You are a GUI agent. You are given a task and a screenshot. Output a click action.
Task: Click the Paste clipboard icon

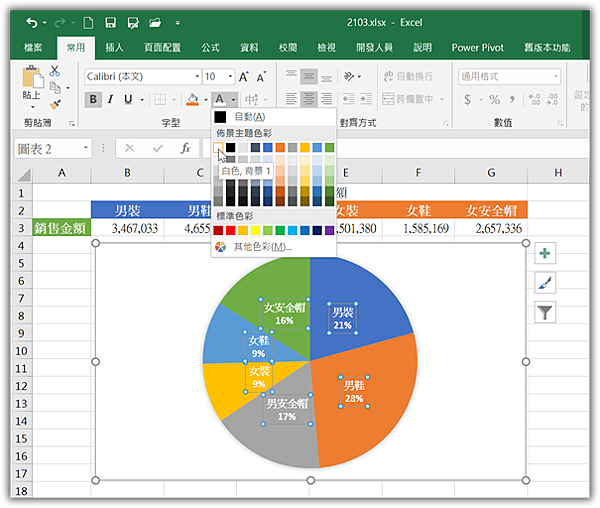click(x=33, y=78)
